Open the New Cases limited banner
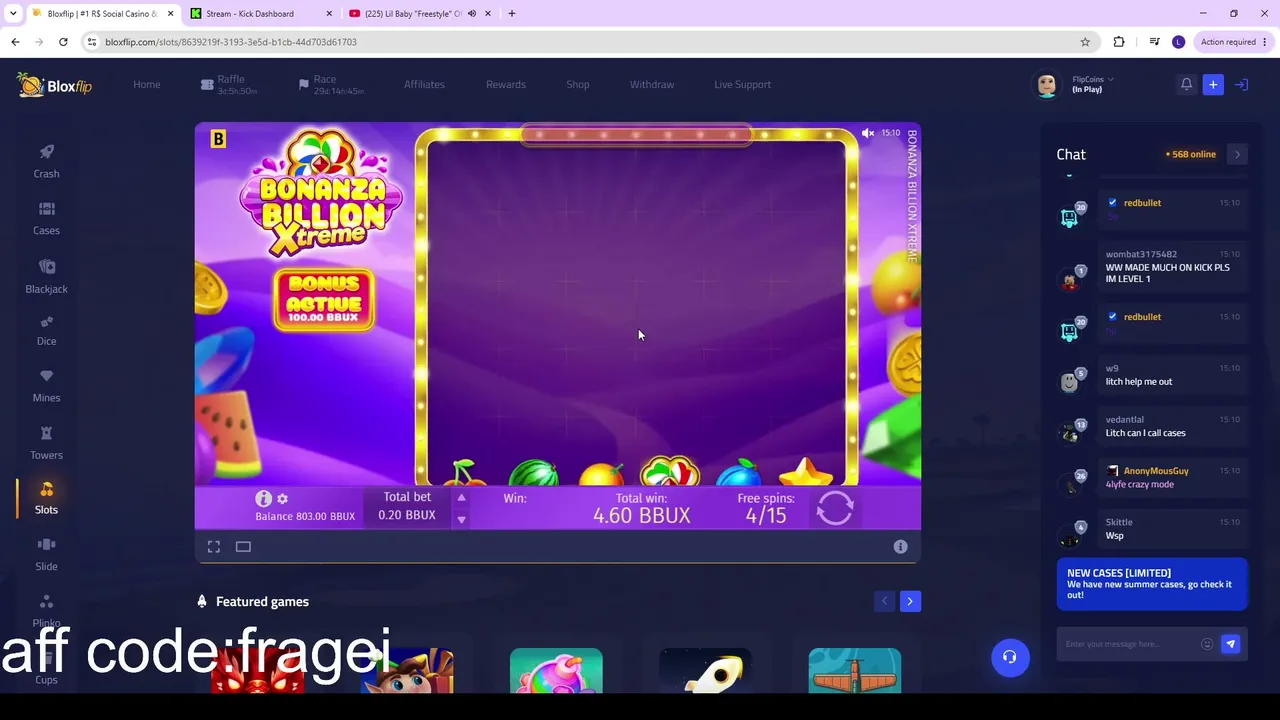This screenshot has width=1280, height=720. click(1152, 584)
